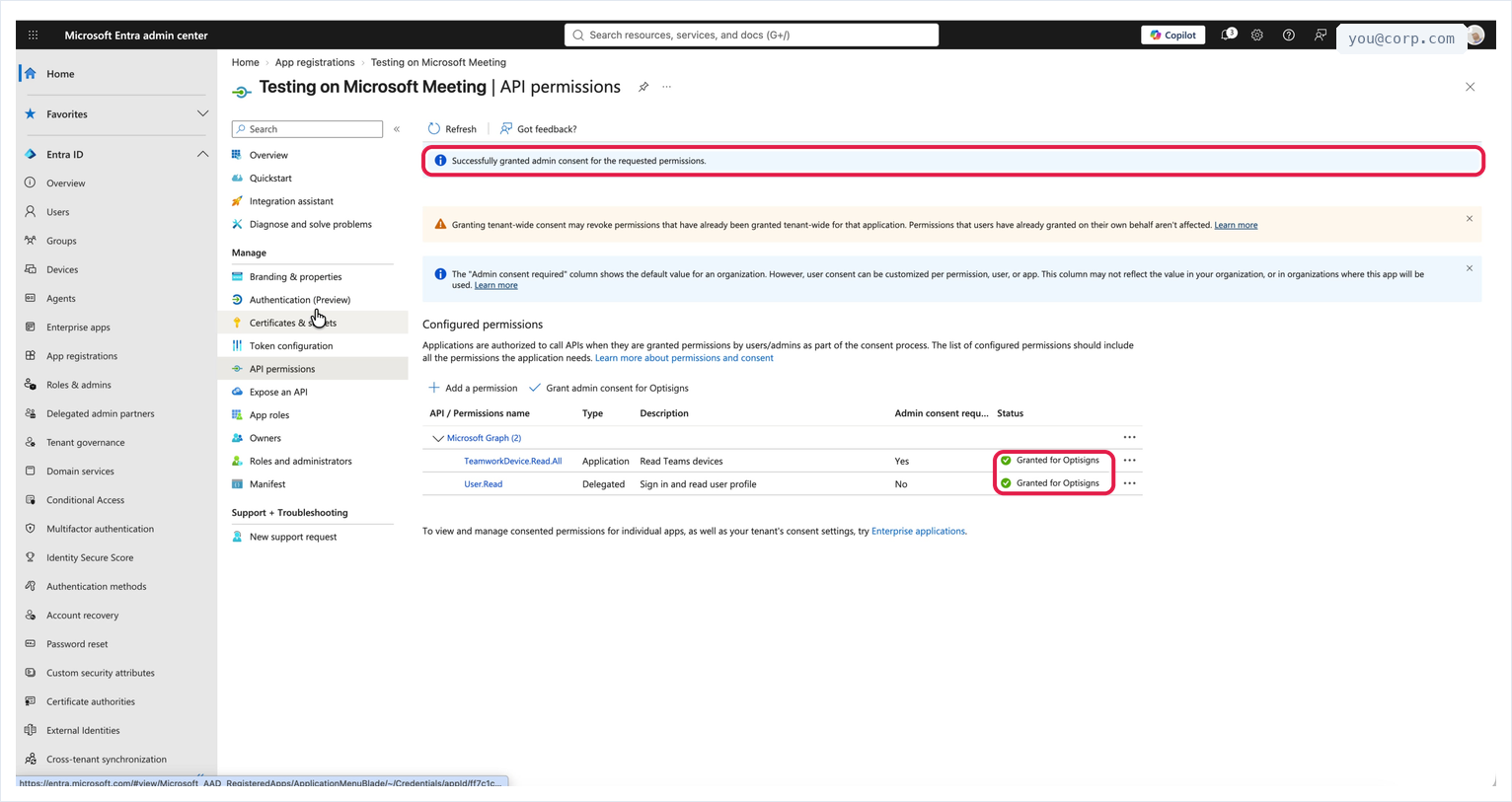Open New support request
1512x802 pixels.
tap(293, 537)
